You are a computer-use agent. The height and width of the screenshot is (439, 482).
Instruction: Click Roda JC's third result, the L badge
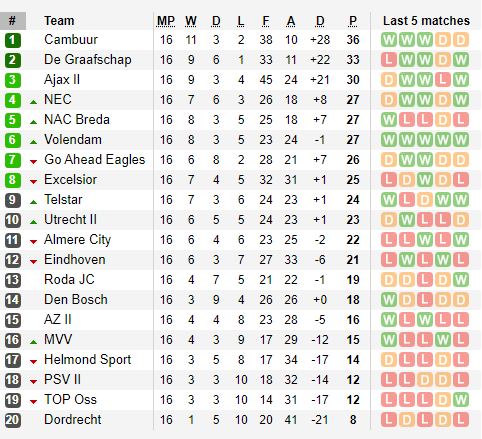coord(425,280)
